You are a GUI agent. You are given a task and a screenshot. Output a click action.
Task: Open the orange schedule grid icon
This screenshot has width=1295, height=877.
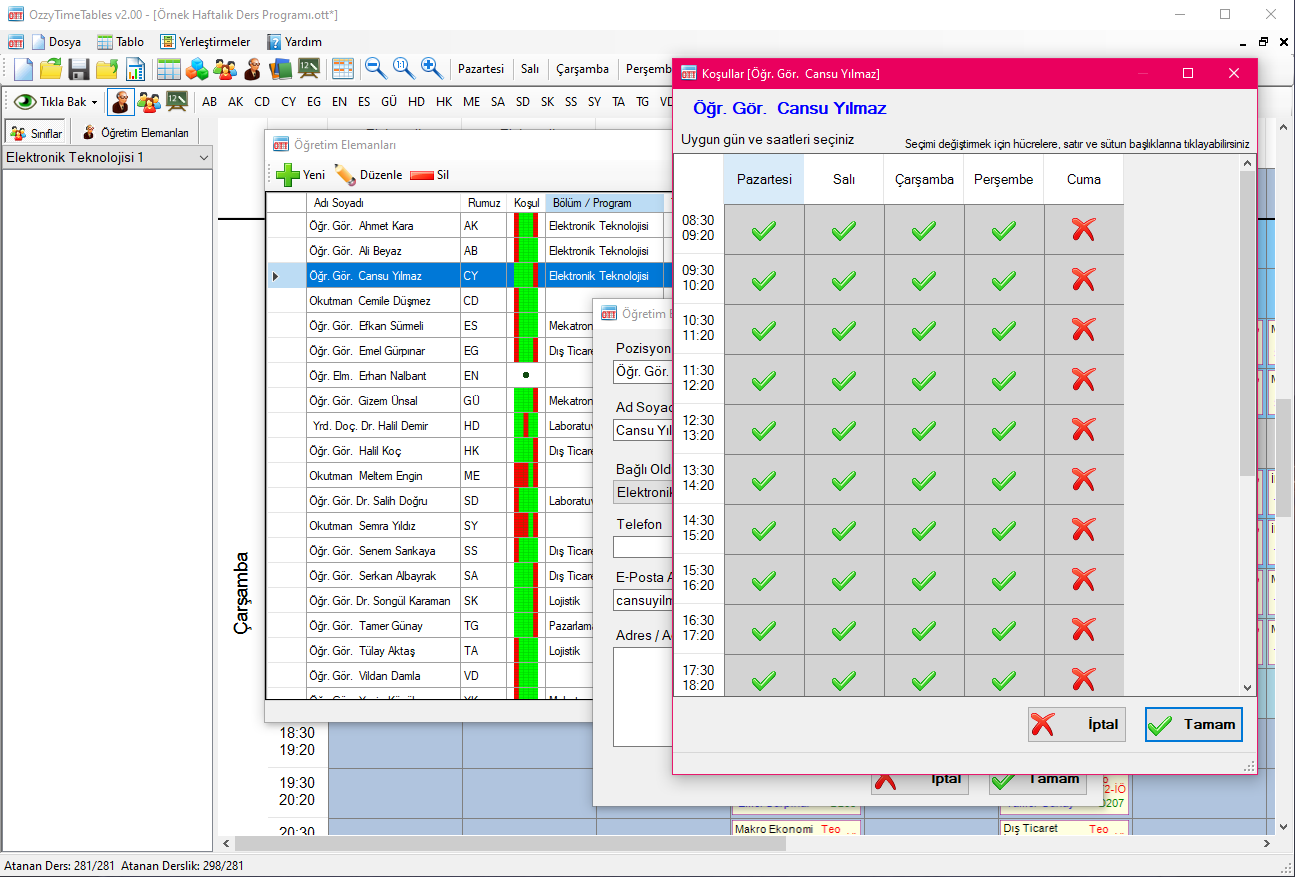[343, 68]
